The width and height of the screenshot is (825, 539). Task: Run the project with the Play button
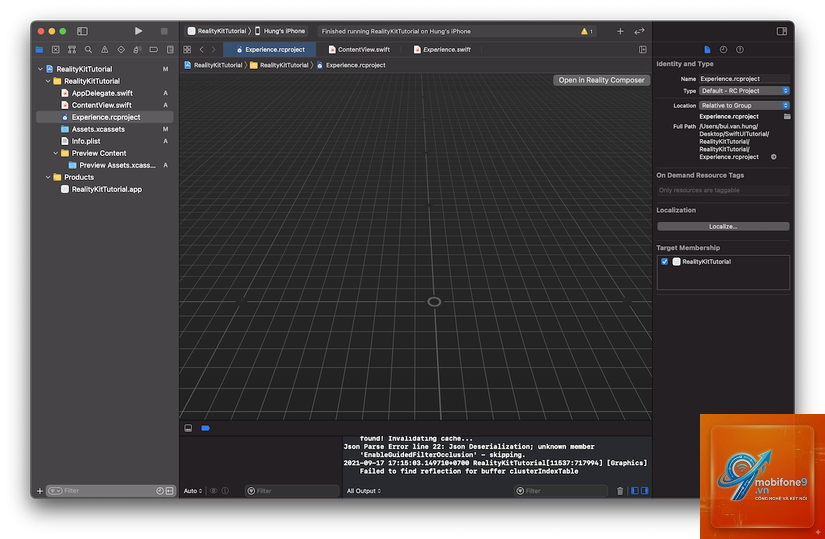[x=138, y=31]
